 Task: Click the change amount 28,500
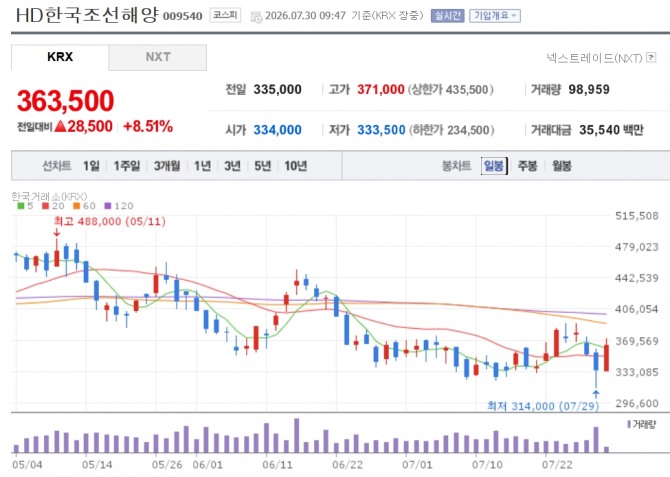(90, 127)
